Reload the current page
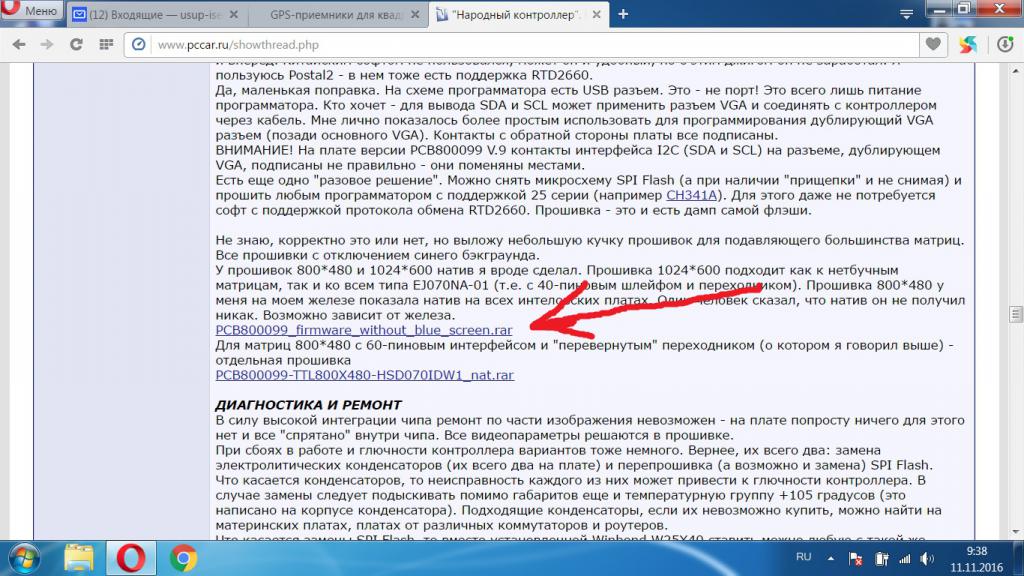 76,44
